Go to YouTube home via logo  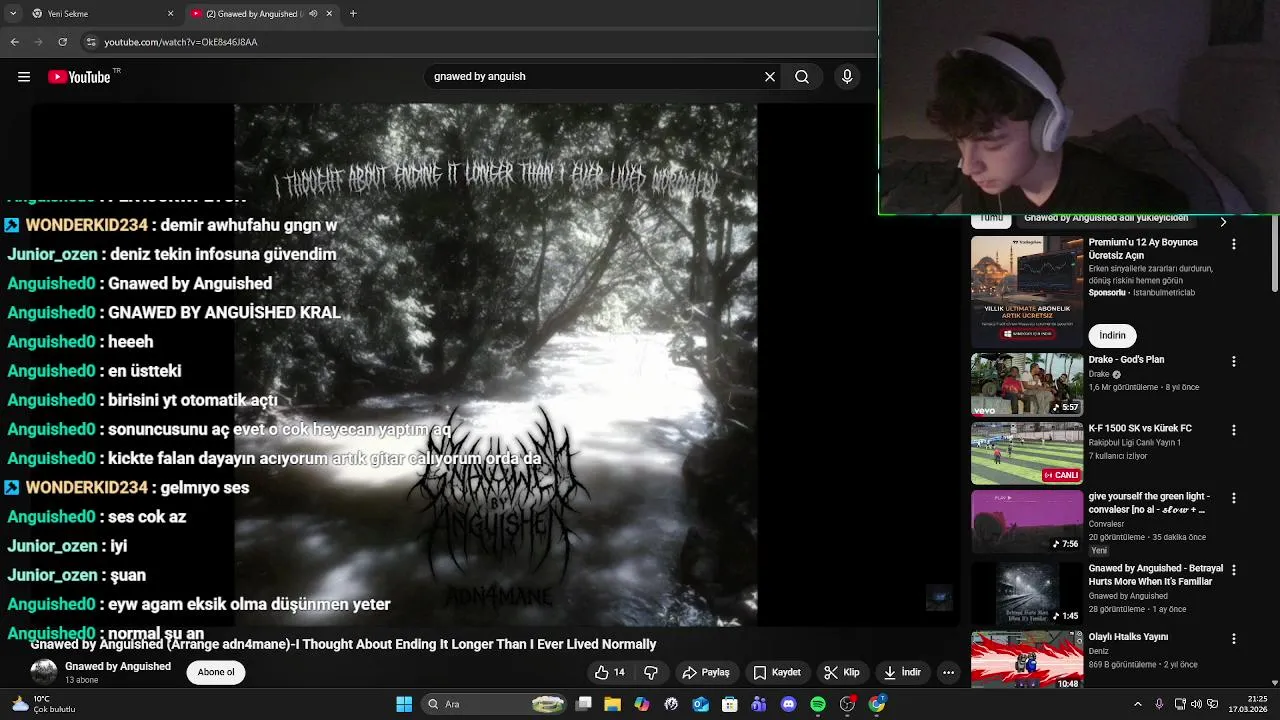click(x=80, y=77)
